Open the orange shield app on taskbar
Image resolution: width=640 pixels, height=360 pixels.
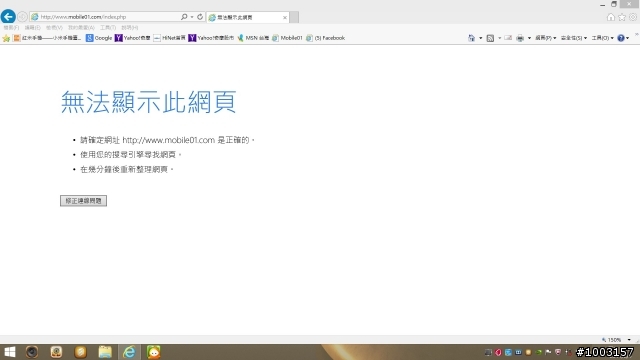(80, 352)
